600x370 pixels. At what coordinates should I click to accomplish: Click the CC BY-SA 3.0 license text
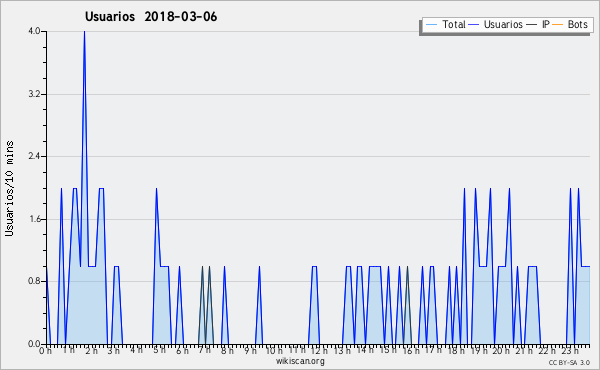click(x=569, y=362)
